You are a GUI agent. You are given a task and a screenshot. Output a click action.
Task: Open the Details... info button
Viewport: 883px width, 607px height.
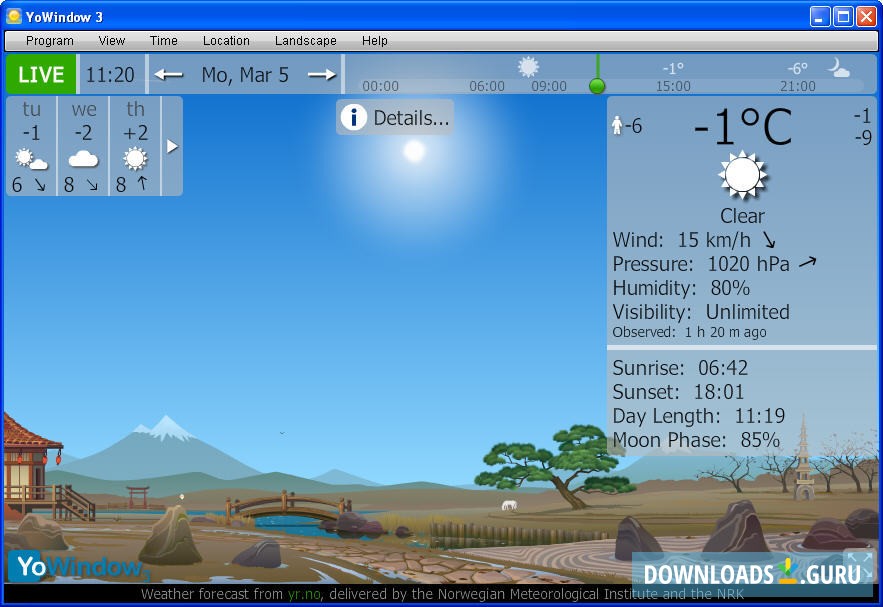point(395,118)
